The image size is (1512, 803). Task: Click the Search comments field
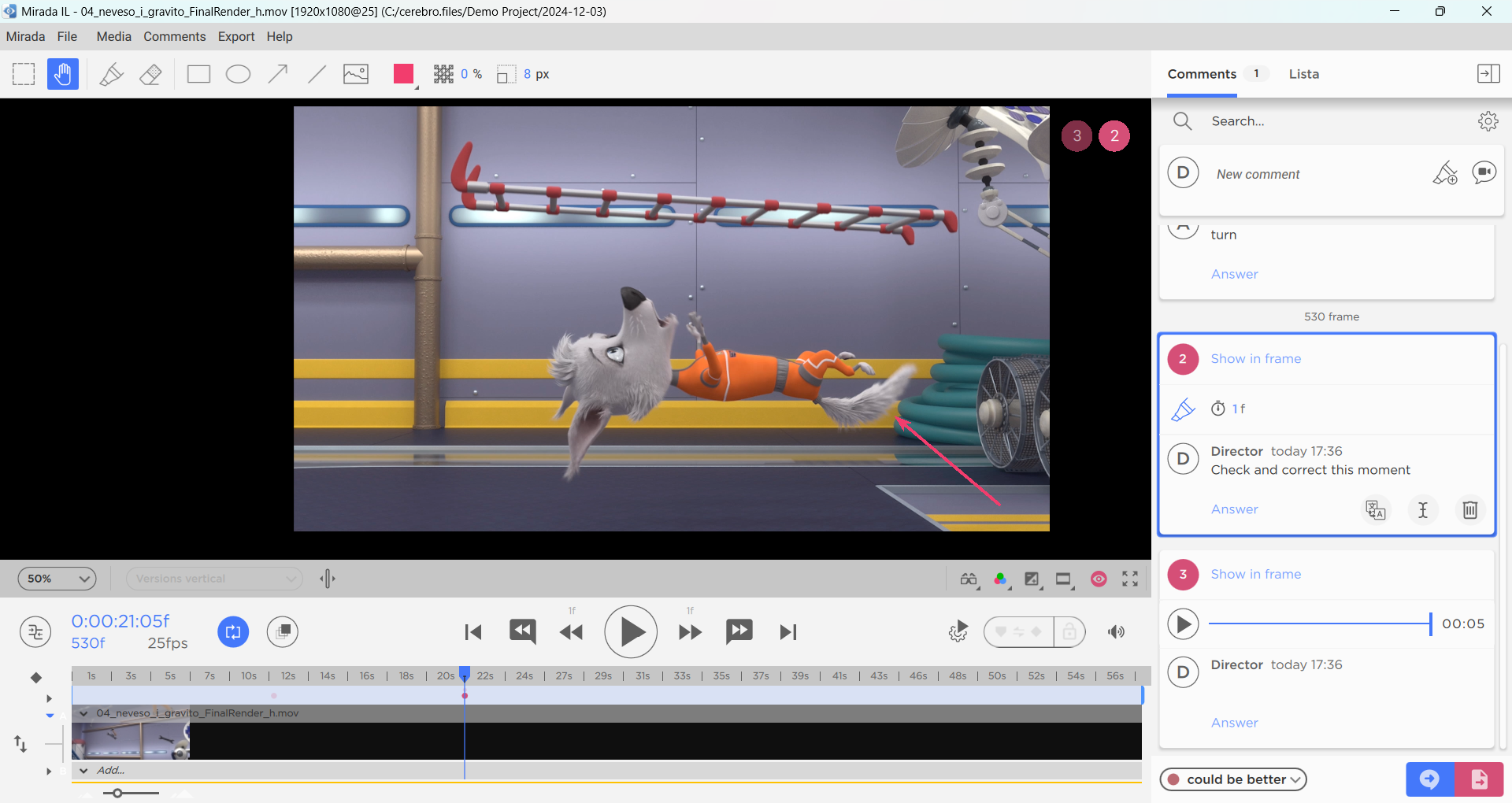(1331, 121)
